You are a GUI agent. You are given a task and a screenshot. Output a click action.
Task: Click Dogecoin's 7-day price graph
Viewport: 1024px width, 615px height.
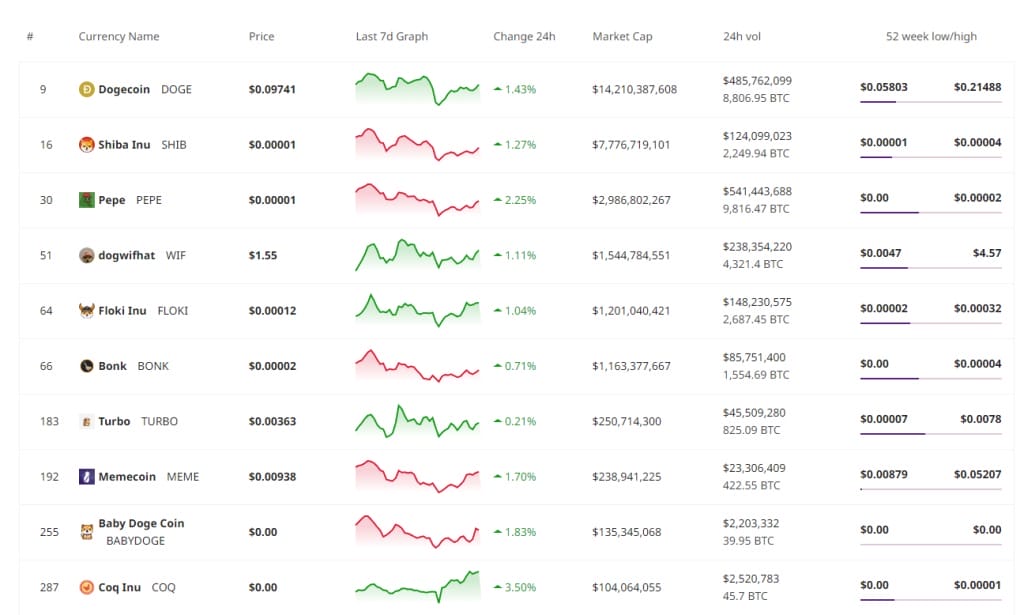[417, 89]
